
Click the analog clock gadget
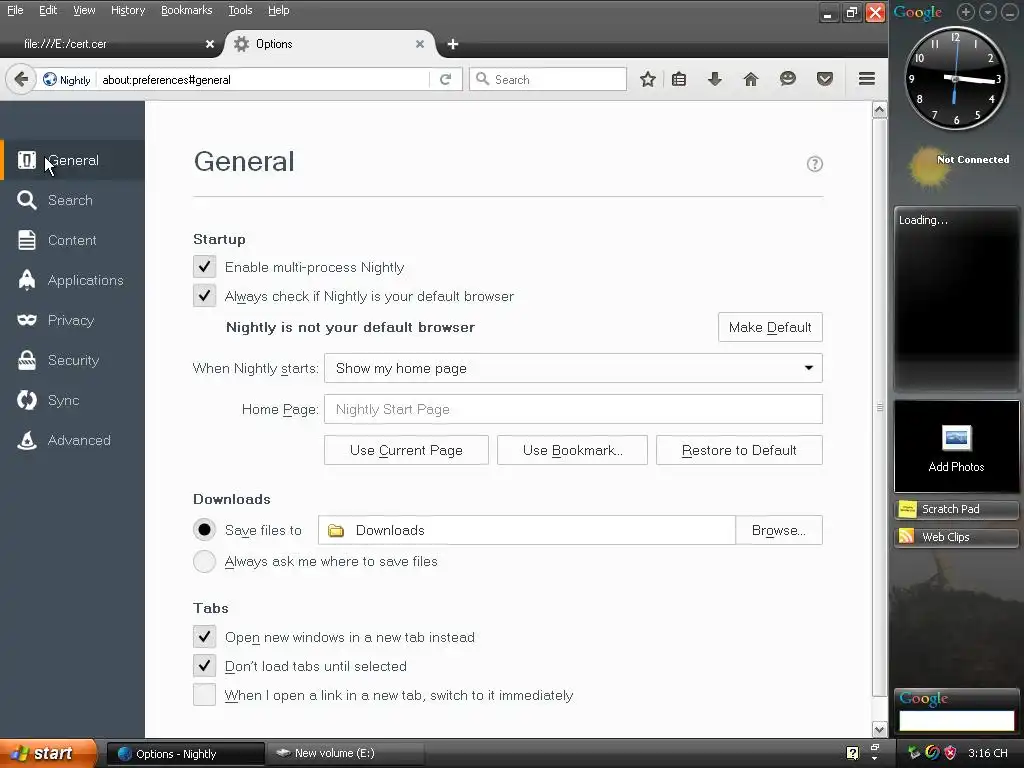coord(955,79)
